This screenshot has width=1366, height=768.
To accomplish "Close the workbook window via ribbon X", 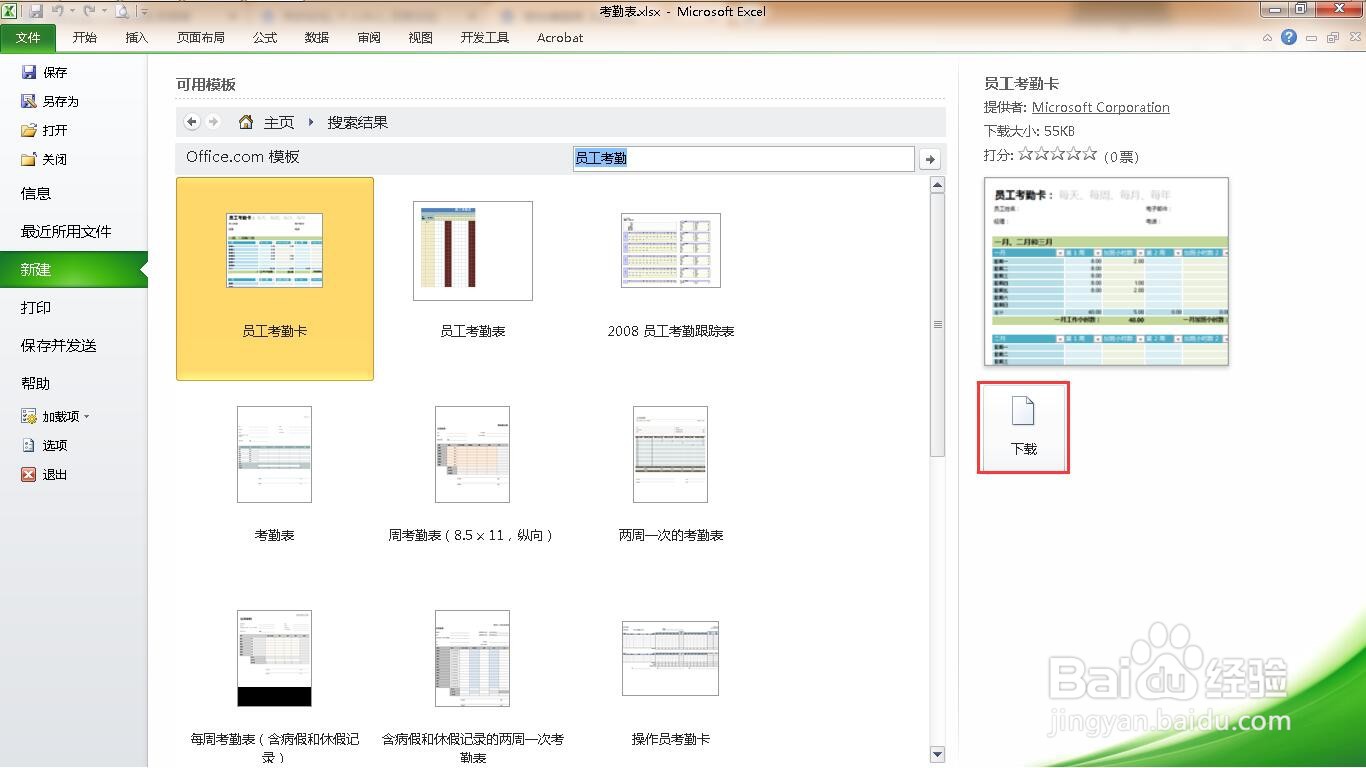I will (1353, 38).
